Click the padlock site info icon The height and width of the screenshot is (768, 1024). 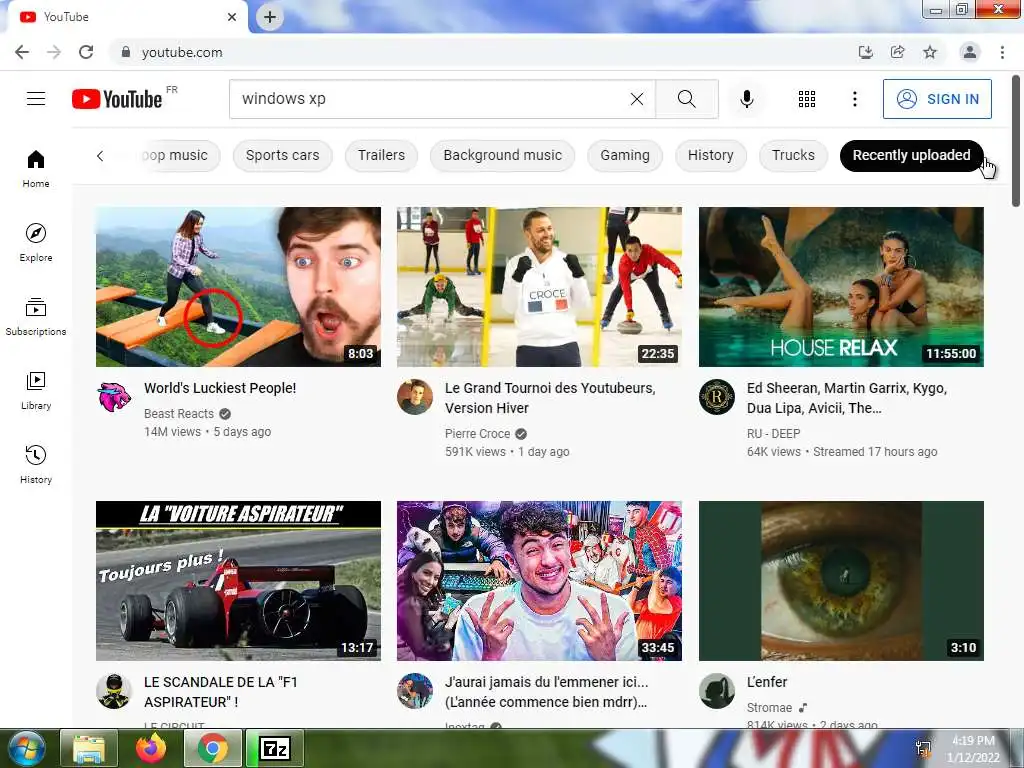tap(126, 52)
